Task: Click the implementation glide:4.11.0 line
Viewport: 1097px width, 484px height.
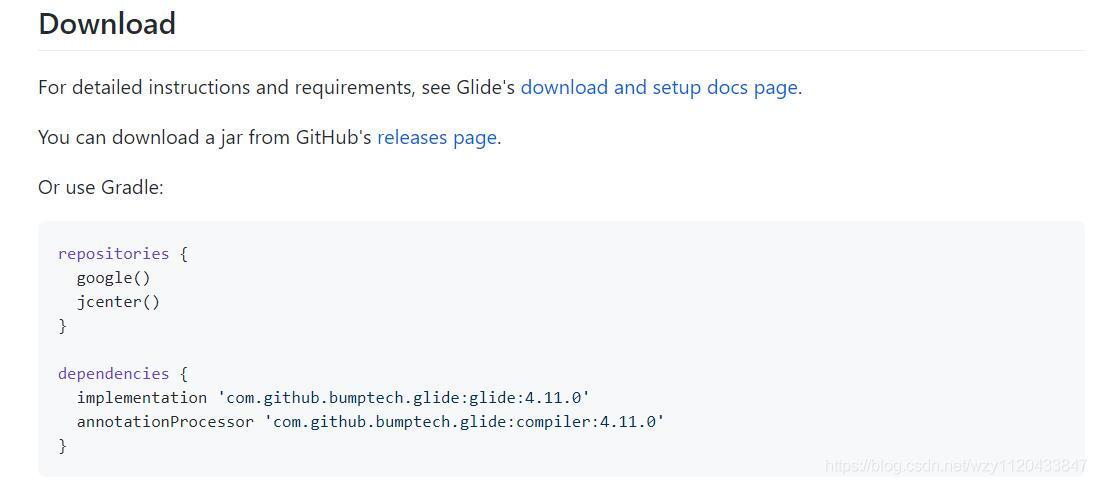Action: point(334,398)
